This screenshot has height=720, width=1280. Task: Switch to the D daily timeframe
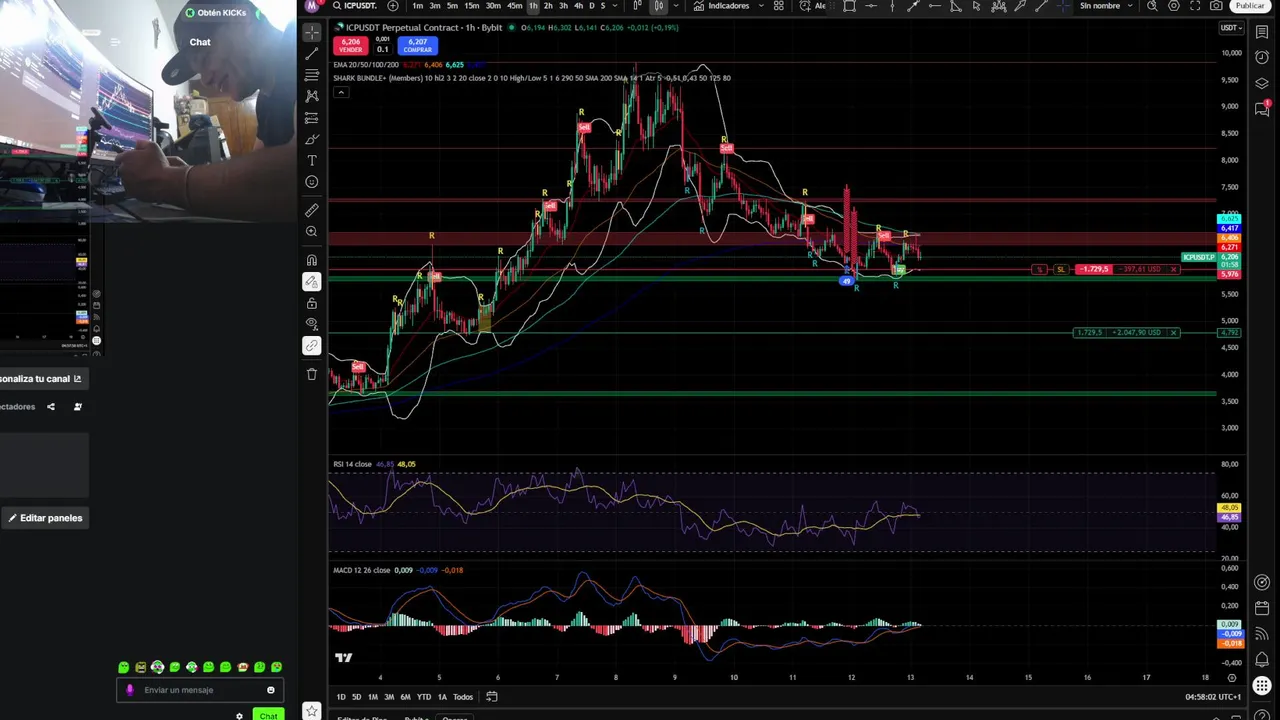(x=591, y=6)
